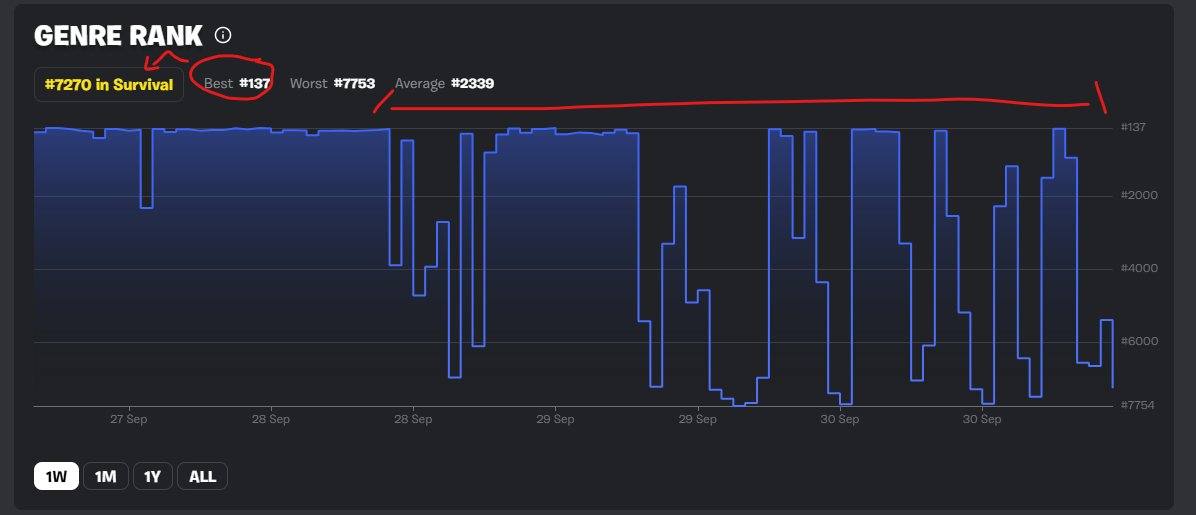This screenshot has width=1196, height=515.
Task: Click the first 28 Sep axis label
Action: point(270,419)
